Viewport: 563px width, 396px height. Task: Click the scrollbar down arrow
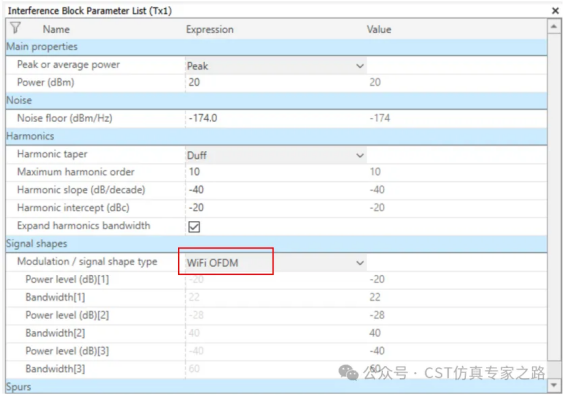(x=553, y=385)
